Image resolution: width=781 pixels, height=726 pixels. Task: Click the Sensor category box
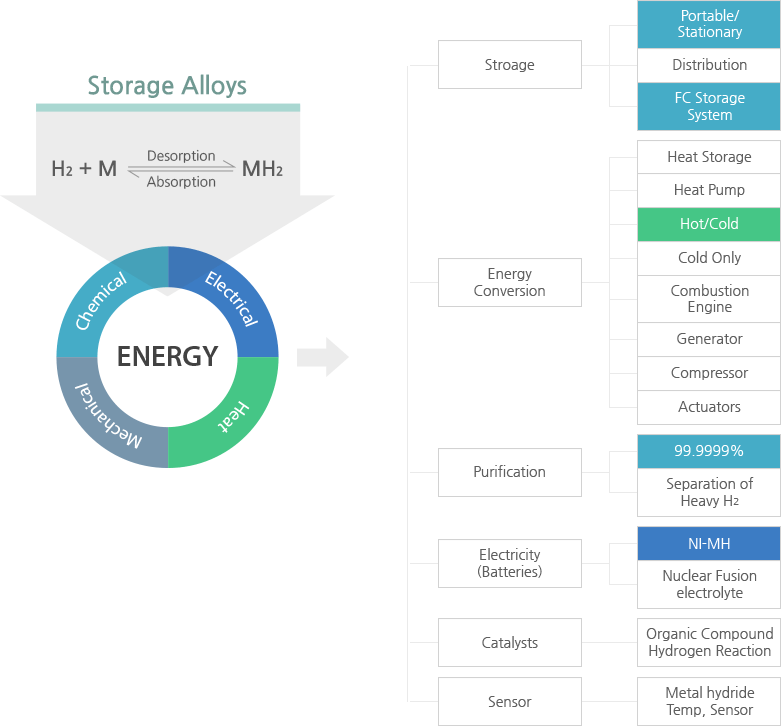[510, 701]
